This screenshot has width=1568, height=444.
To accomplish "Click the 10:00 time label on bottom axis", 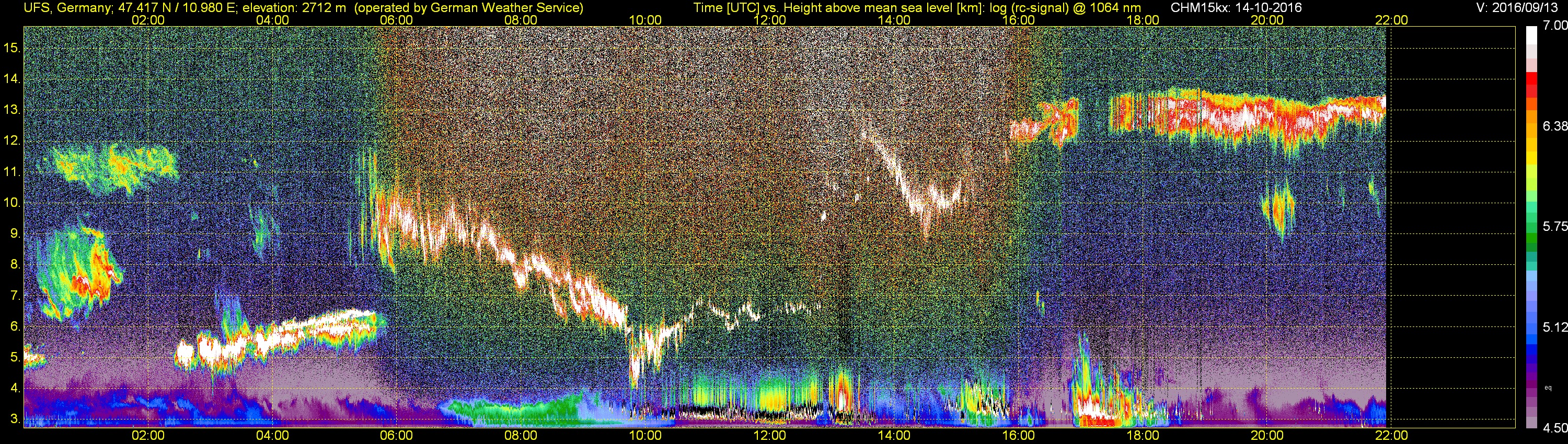I will (x=645, y=436).
